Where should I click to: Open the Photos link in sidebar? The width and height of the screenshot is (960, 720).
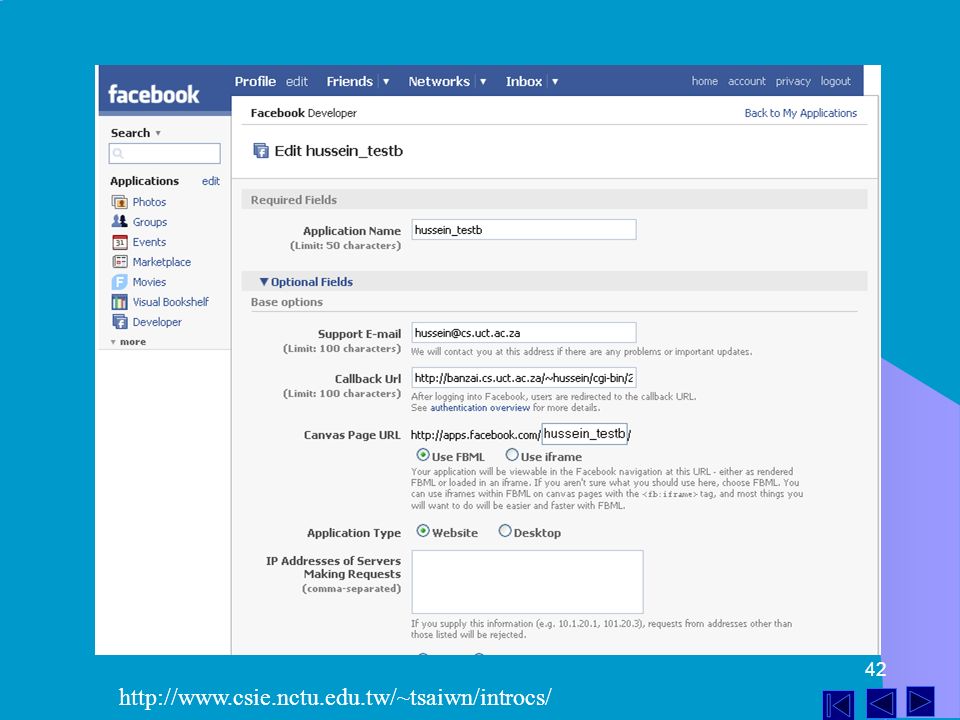tap(149, 202)
